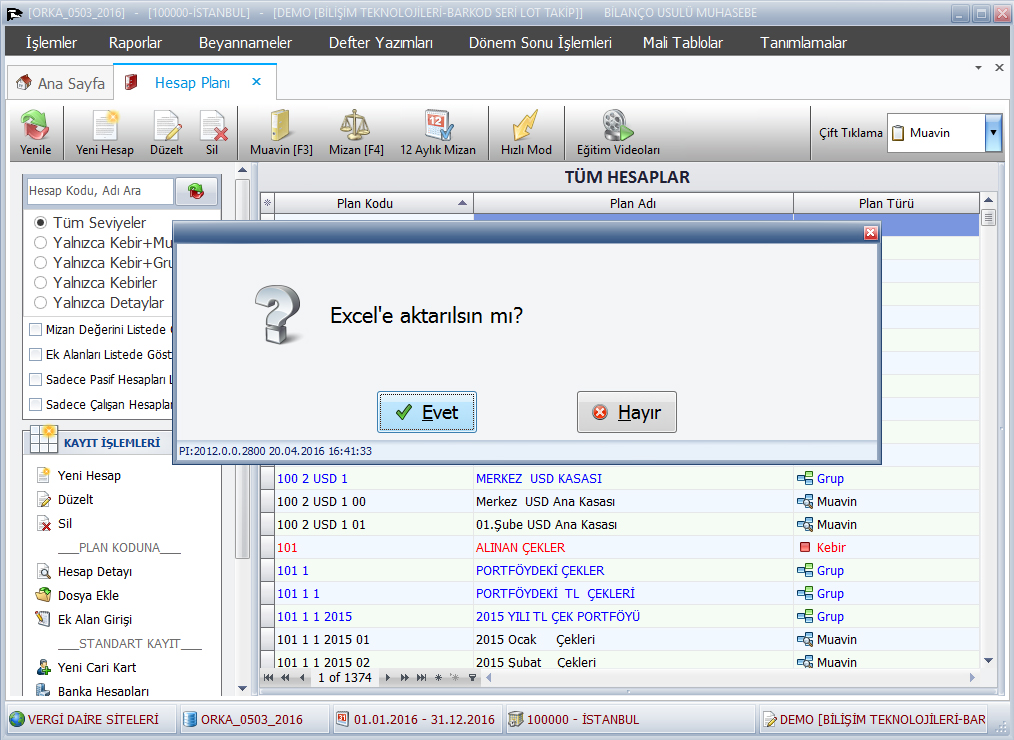Click the grid vertical scrollbar down arrow

click(988, 660)
